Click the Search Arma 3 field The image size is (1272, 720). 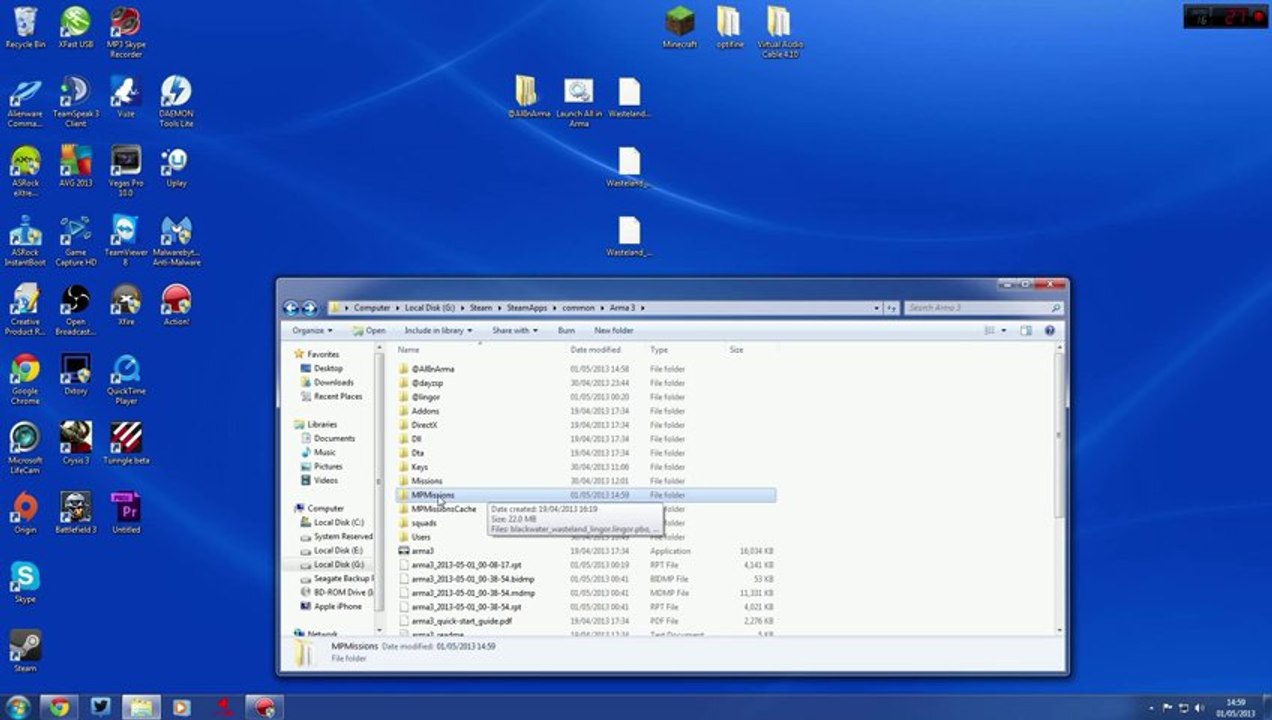pos(983,308)
